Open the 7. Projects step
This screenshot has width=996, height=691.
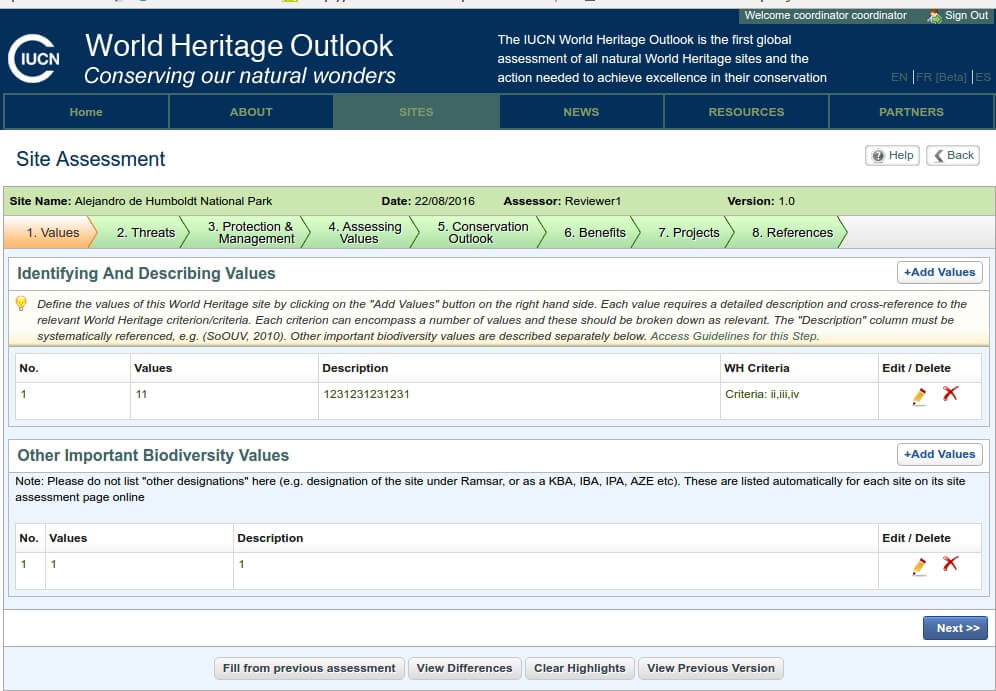[689, 232]
